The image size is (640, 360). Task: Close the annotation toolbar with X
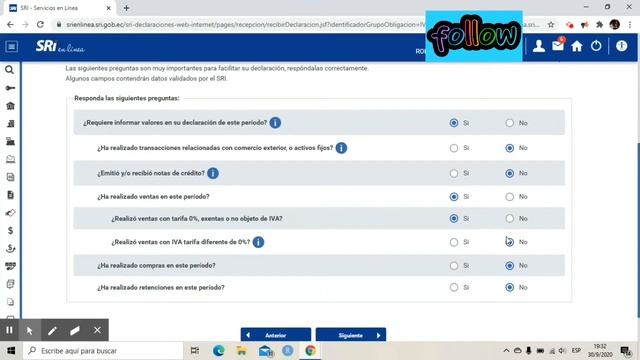click(97, 330)
